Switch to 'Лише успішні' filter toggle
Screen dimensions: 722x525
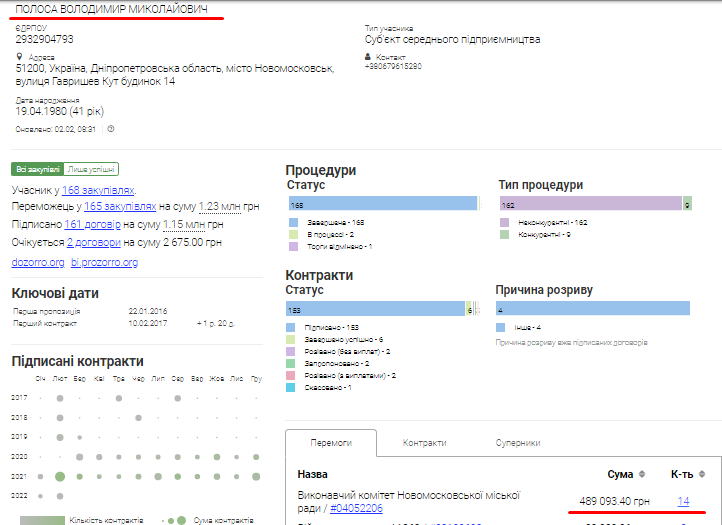point(92,169)
